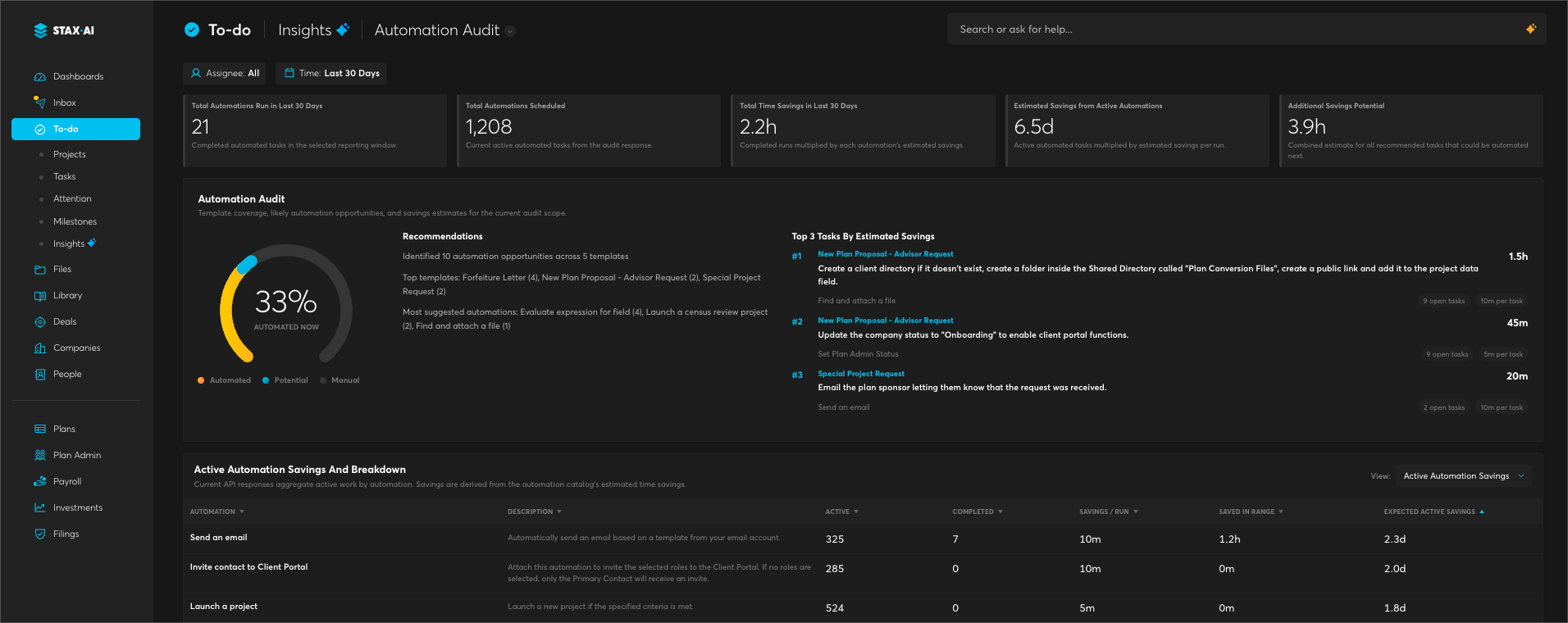Viewport: 1568px width, 623px height.
Task: Open the Special Project Request link
Action: tap(860, 374)
